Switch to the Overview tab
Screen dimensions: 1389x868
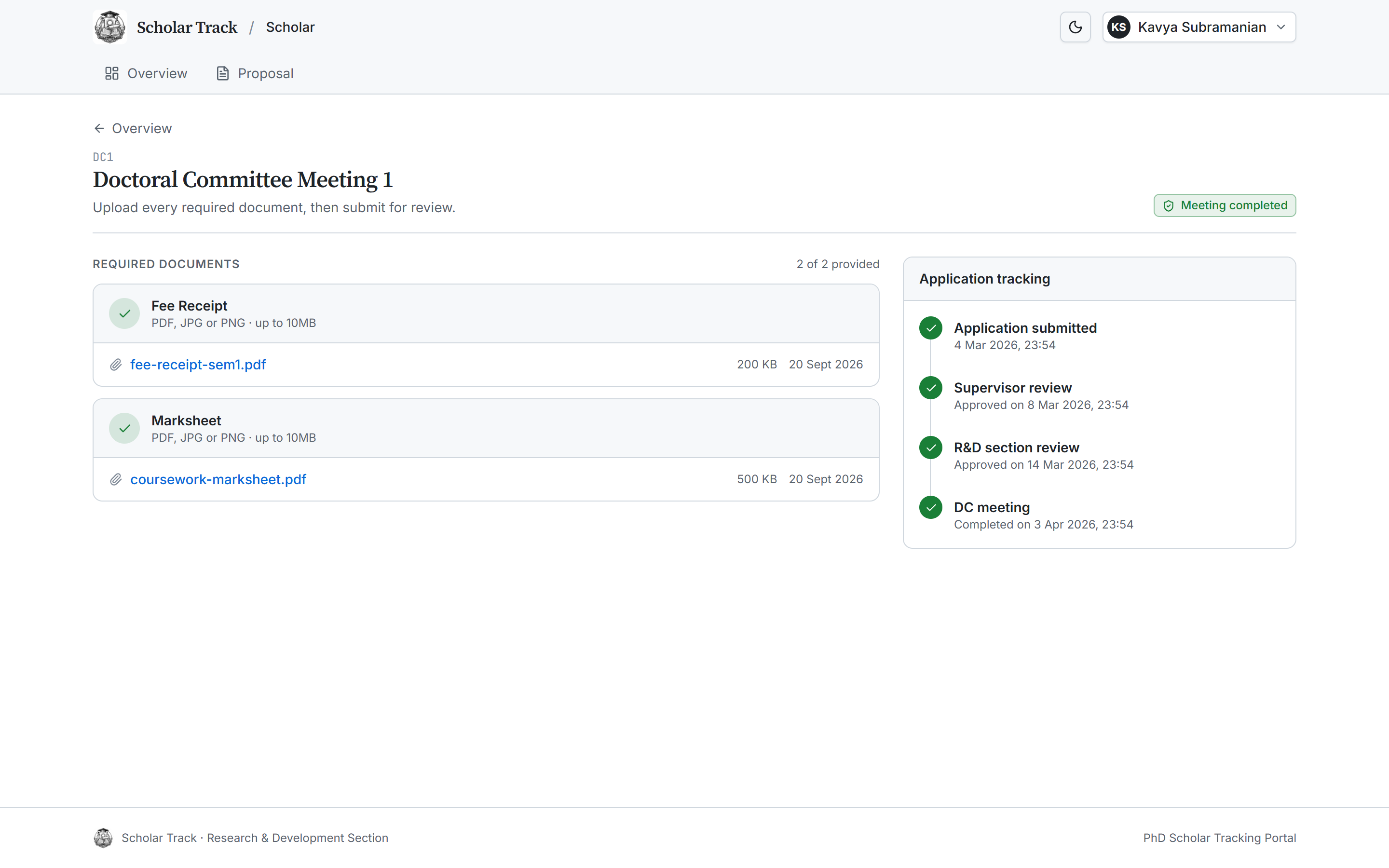(146, 73)
